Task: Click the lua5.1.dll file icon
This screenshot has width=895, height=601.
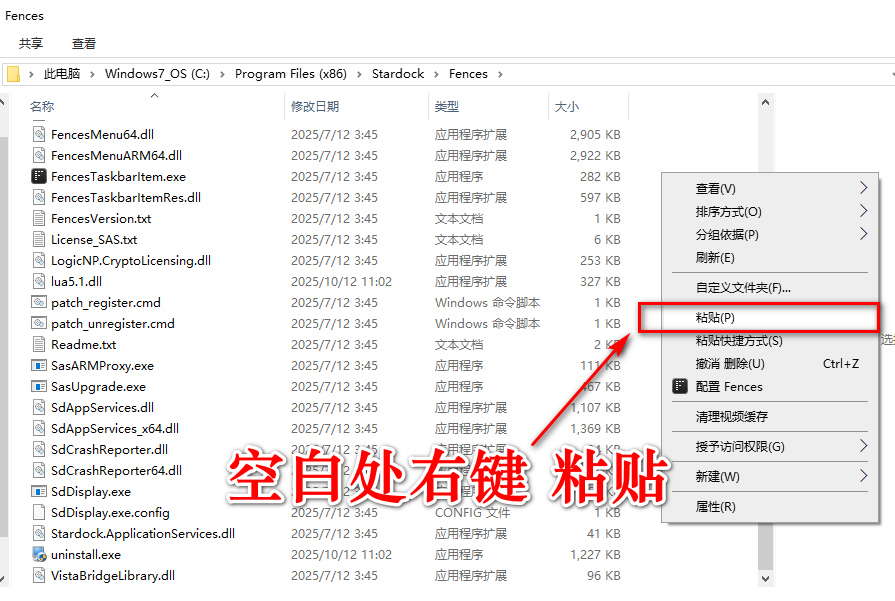Action: (38, 281)
